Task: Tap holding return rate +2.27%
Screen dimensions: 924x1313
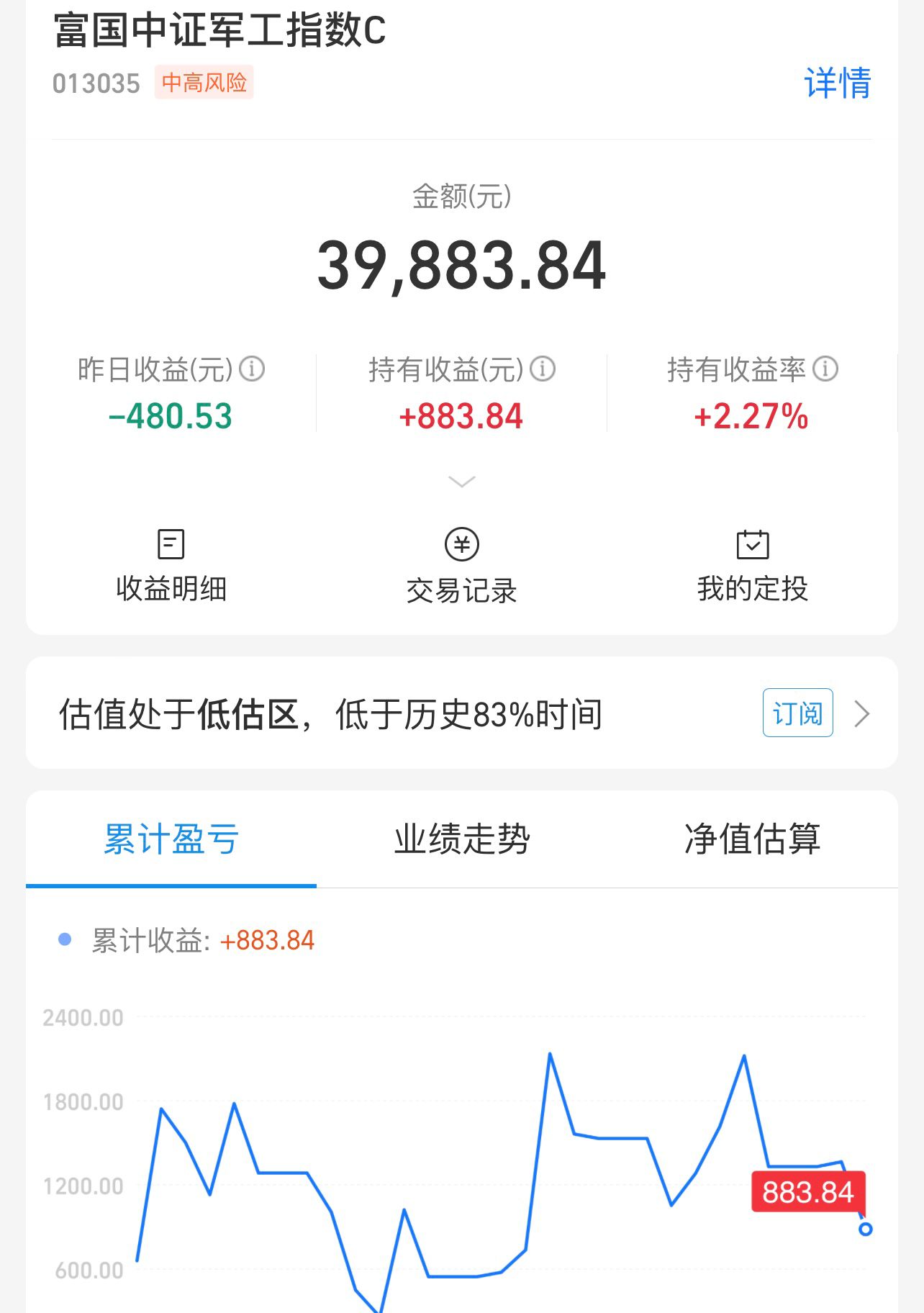Action: pyautogui.click(x=751, y=416)
